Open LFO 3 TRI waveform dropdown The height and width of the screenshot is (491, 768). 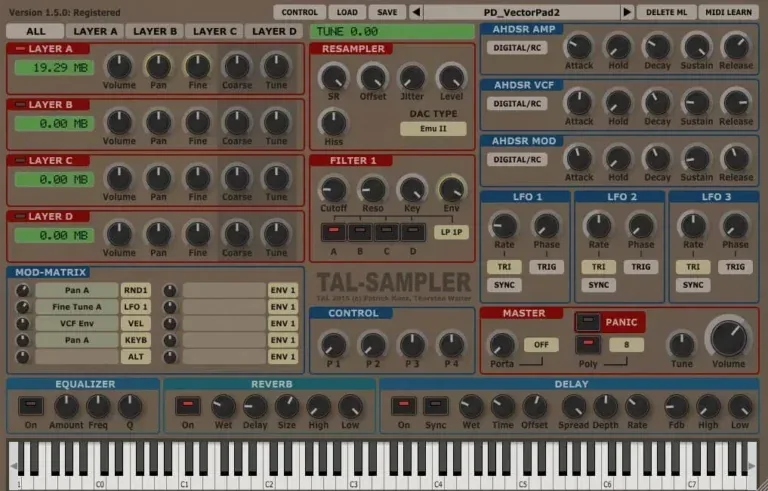coord(693,267)
